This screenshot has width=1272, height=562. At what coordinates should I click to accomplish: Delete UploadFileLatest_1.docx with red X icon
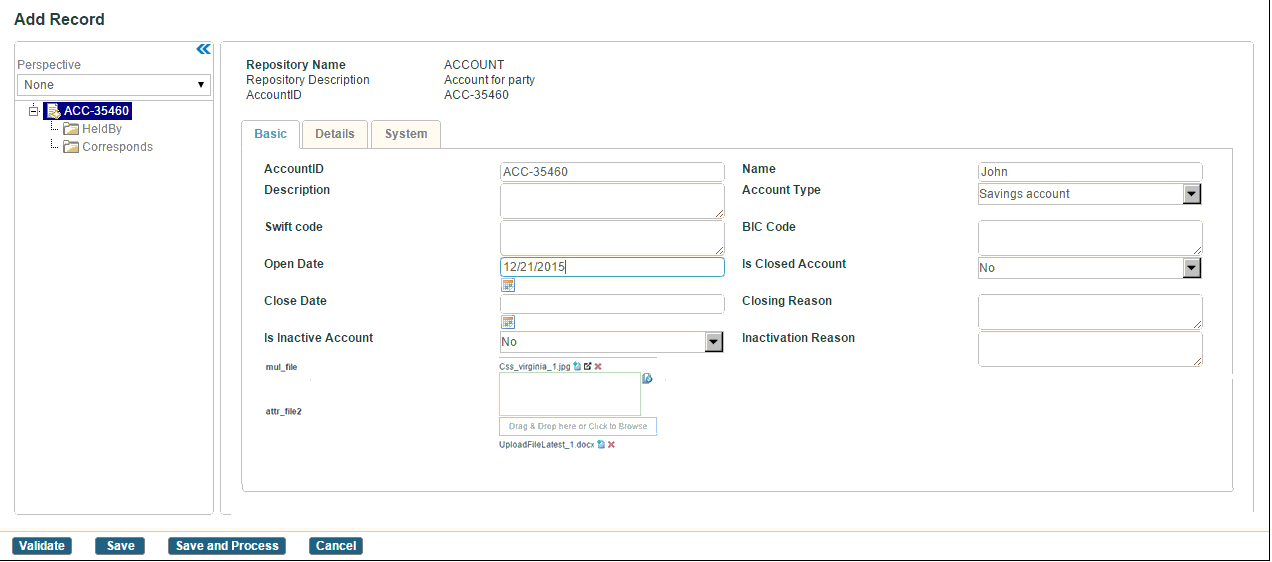[x=611, y=444]
